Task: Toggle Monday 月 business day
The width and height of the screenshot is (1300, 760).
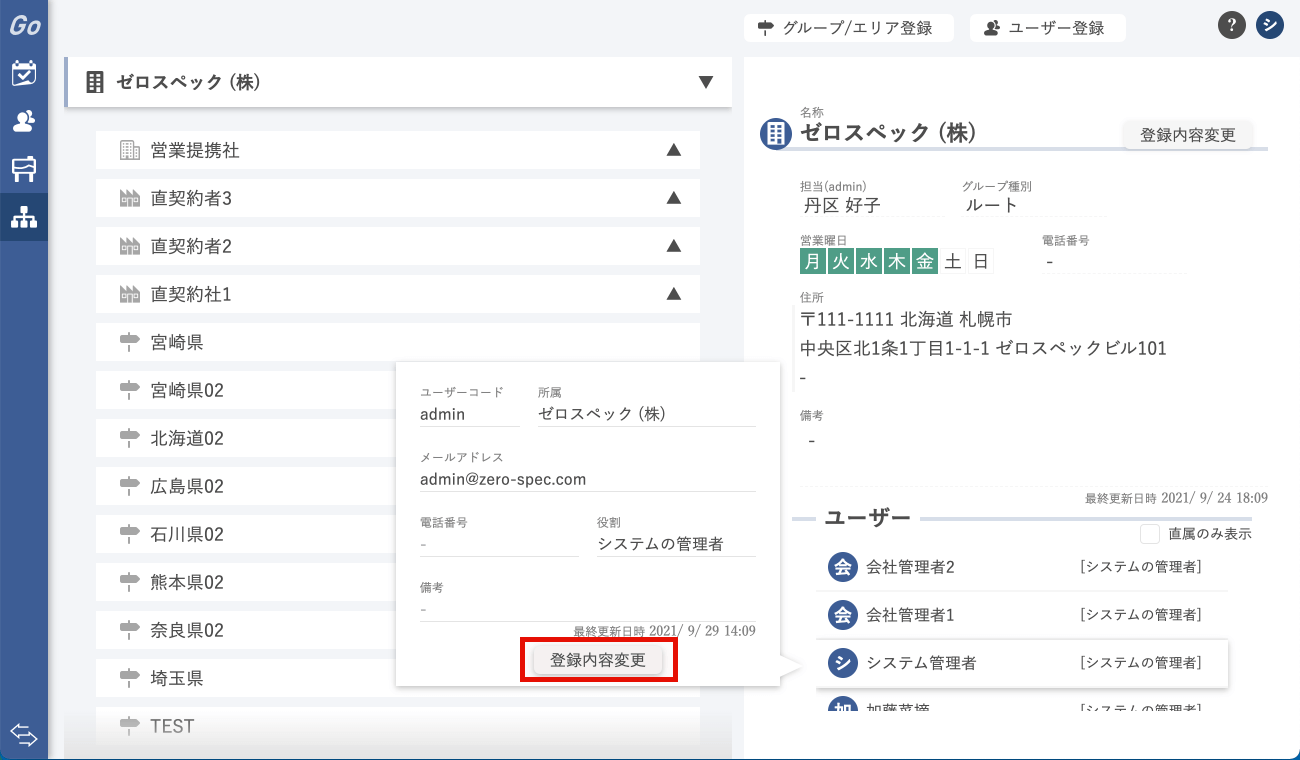Action: pyautogui.click(x=813, y=262)
